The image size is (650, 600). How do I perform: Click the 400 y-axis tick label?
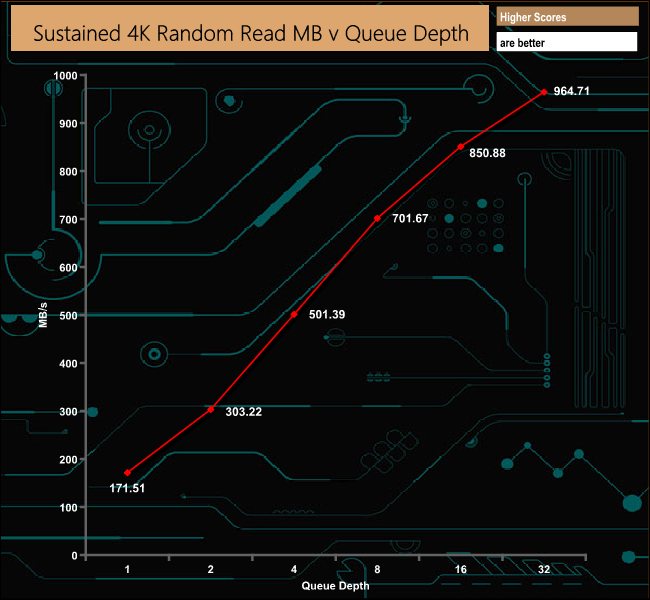pos(68,364)
